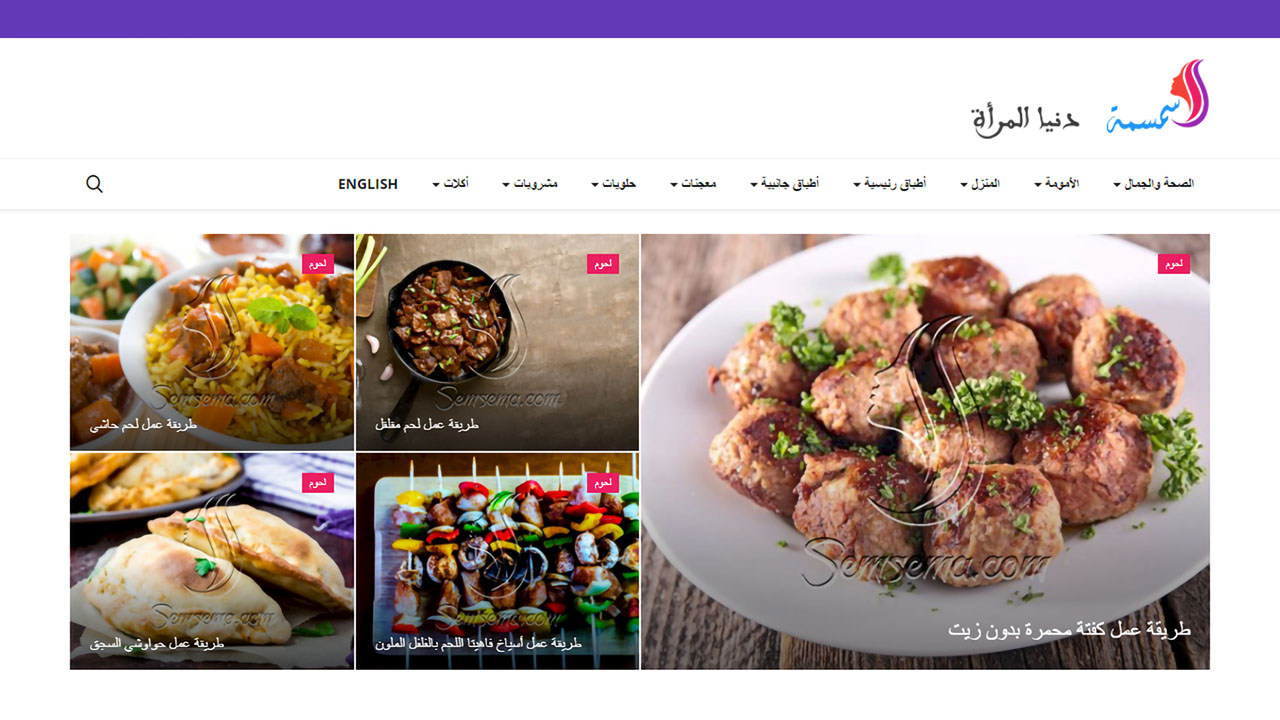Select the حلويات menu item
This screenshot has width=1280, height=720.
tap(613, 184)
